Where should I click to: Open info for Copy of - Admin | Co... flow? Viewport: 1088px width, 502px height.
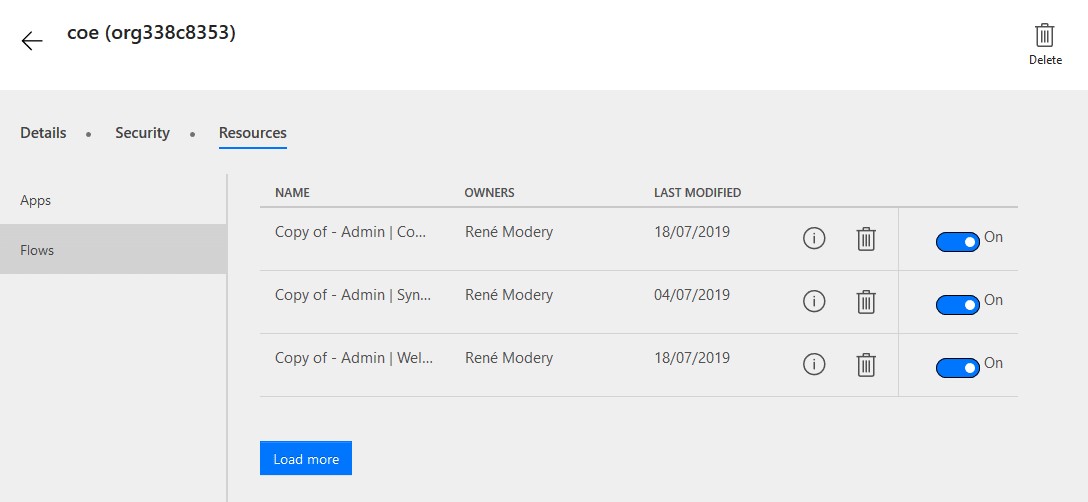tap(814, 239)
